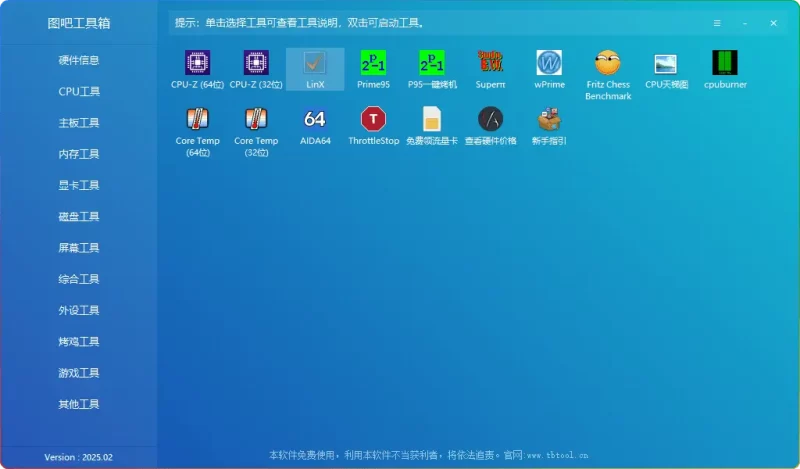800x469 pixels.
Task: Select the 查看硬件价格 icon
Action: [490, 119]
